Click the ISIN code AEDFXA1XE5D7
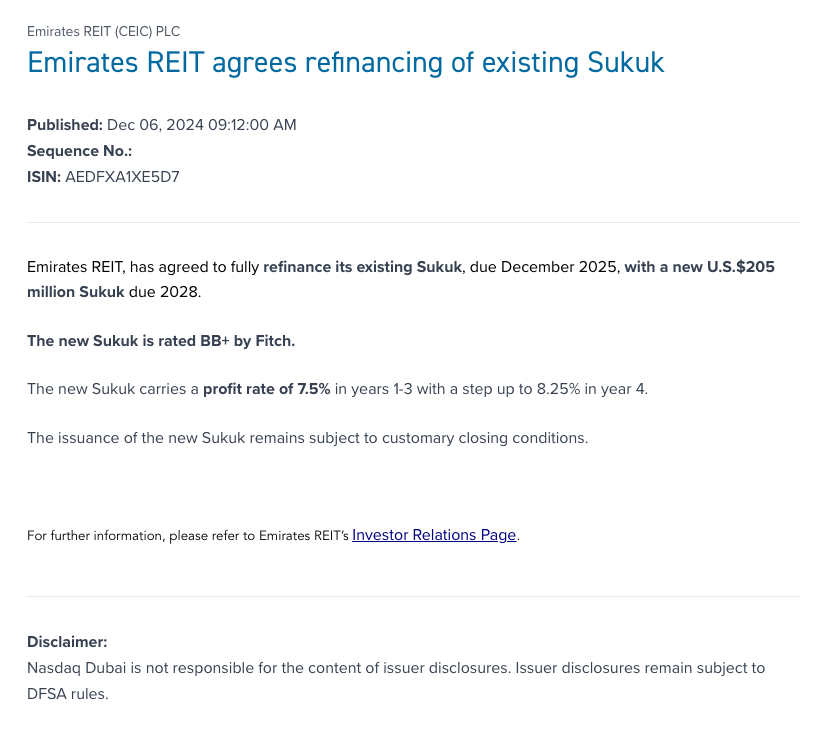Image resolution: width=815 pixels, height=745 pixels. [122, 177]
